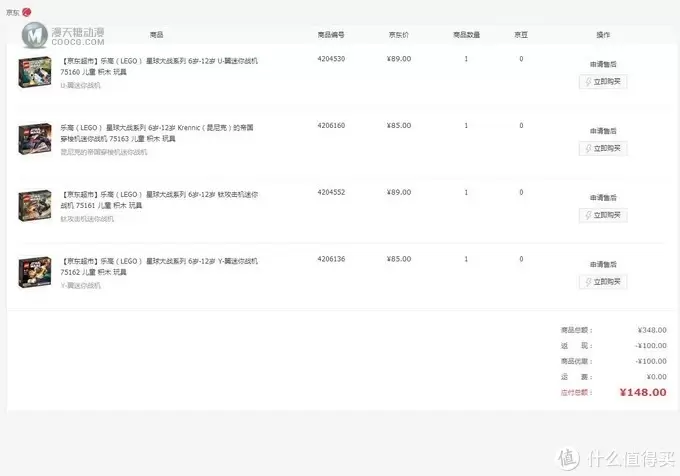The width and height of the screenshot is (680, 476).
Task: Open the Krennic shuttle 75163 product title link
Action: click(157, 133)
